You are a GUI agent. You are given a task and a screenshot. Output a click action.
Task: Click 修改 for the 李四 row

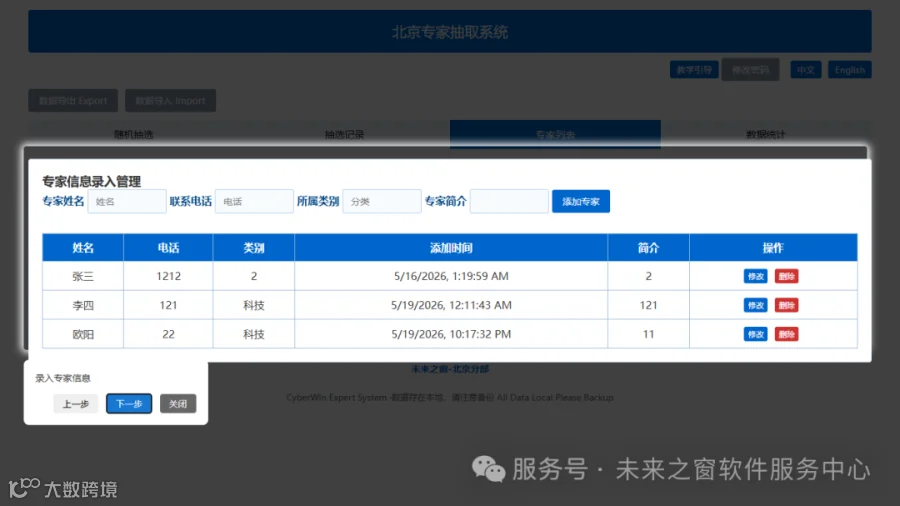[x=755, y=305]
